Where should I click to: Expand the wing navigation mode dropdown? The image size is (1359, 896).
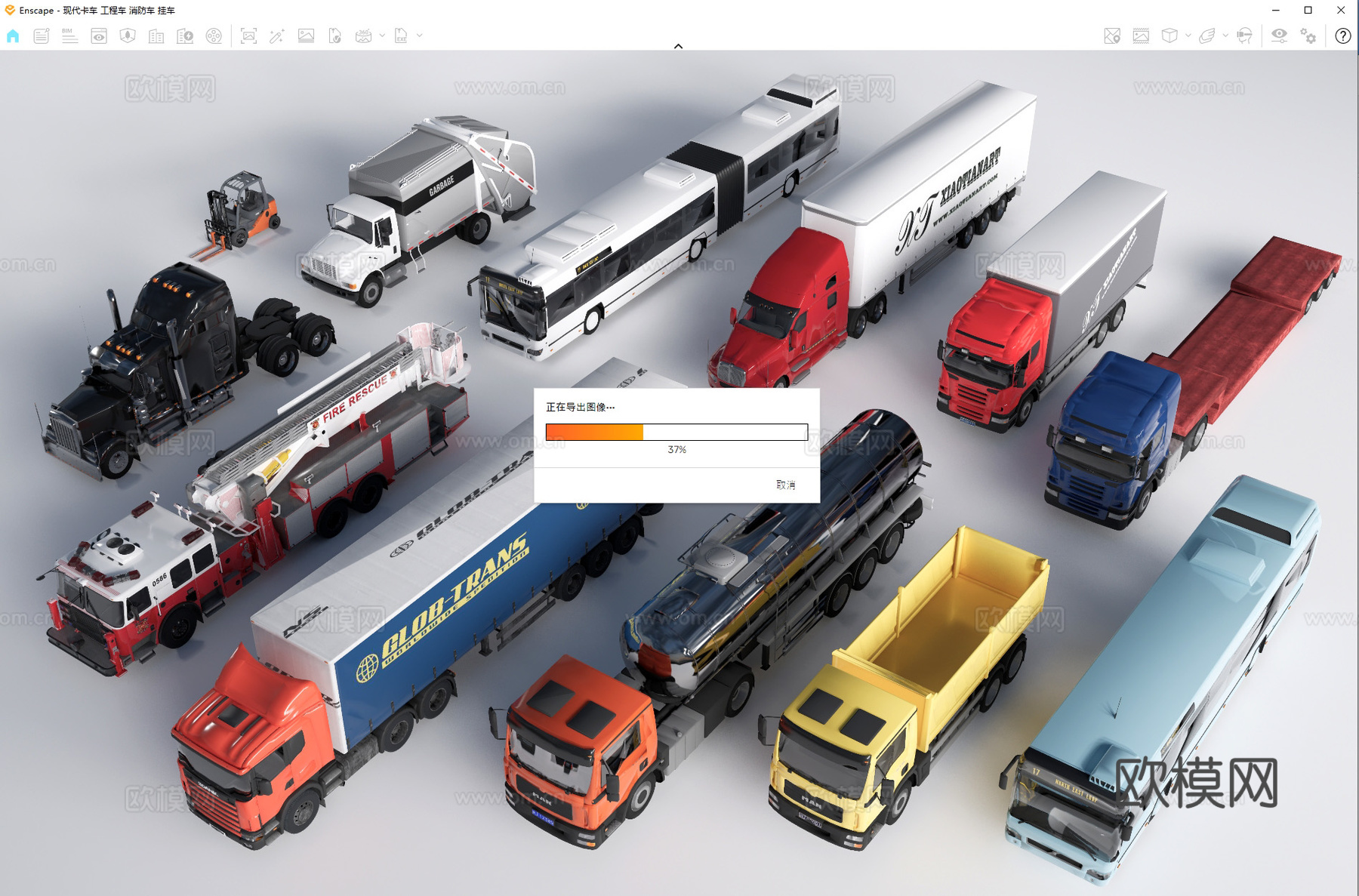point(1225,35)
